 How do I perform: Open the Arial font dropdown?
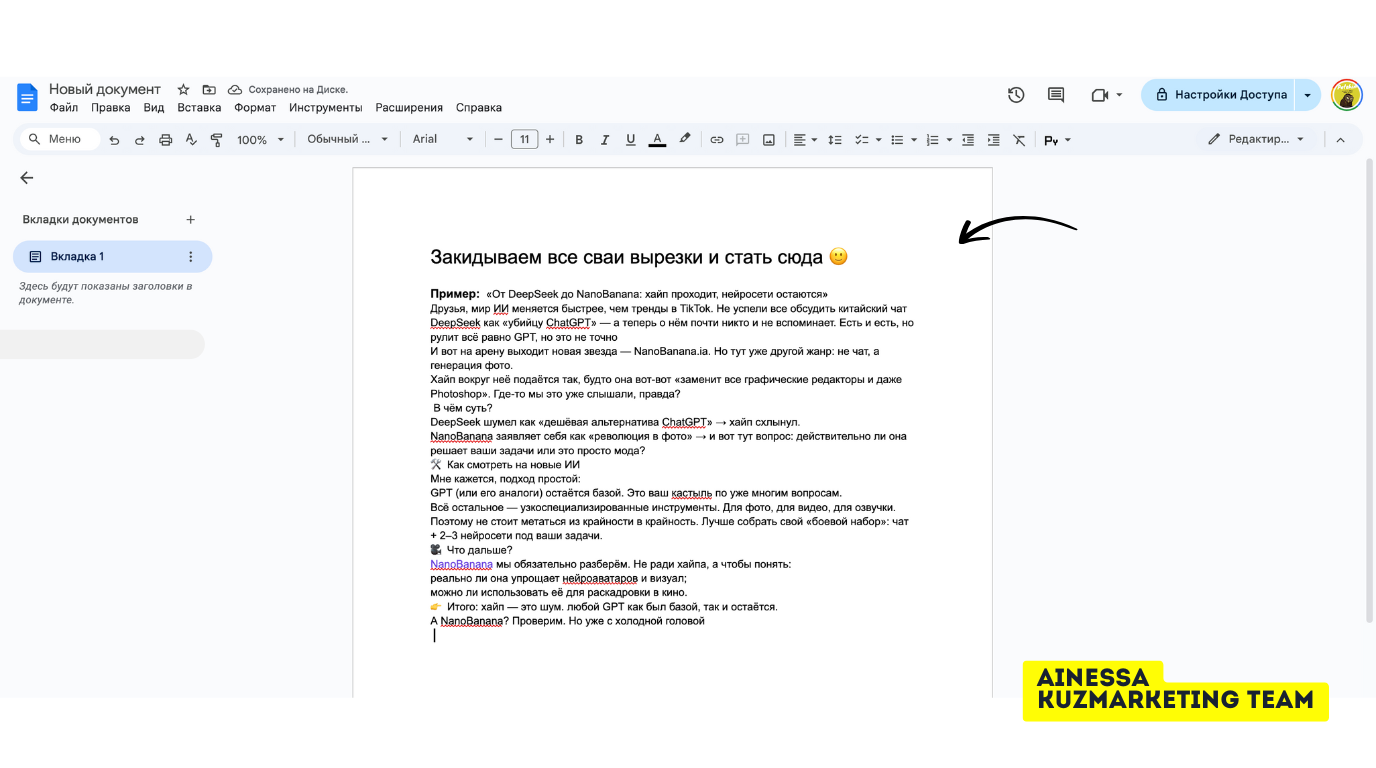pyautogui.click(x=443, y=140)
